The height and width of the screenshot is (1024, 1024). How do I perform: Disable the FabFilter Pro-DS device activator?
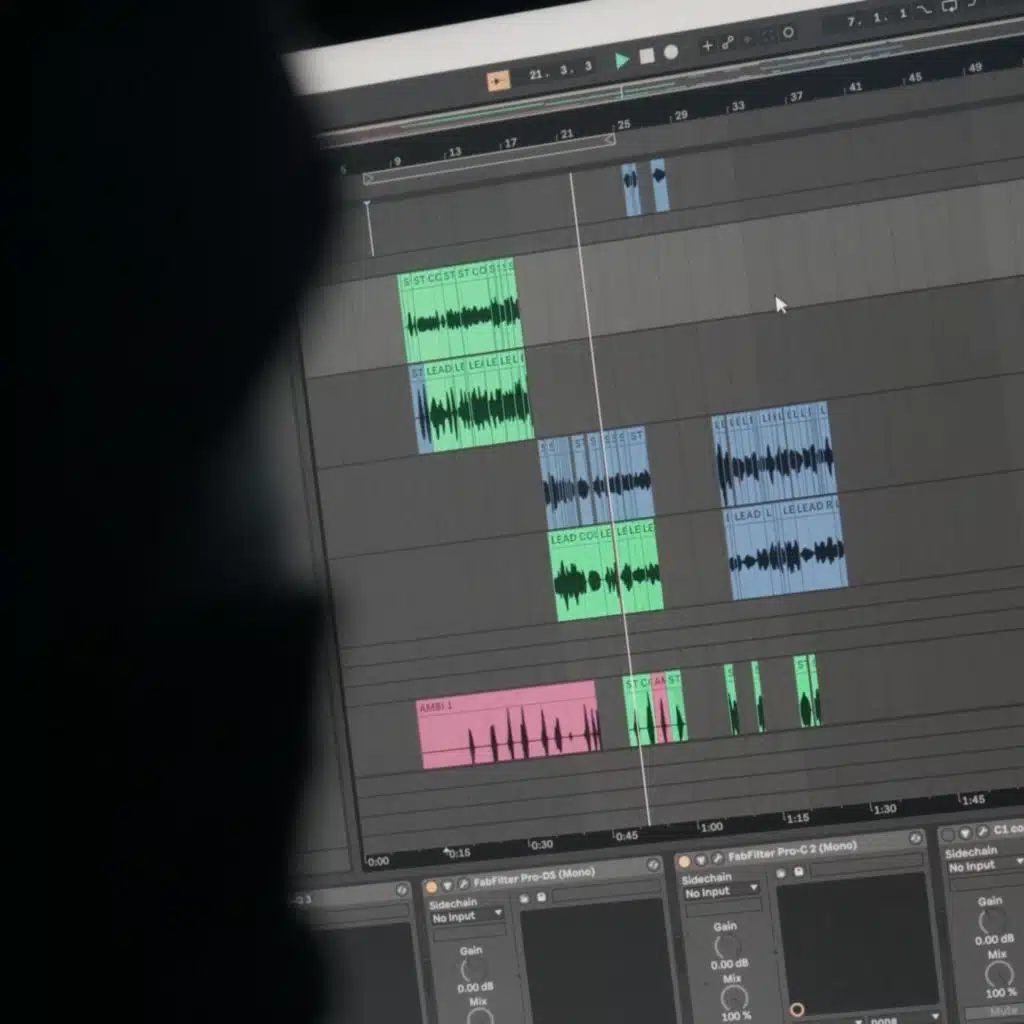(431, 886)
